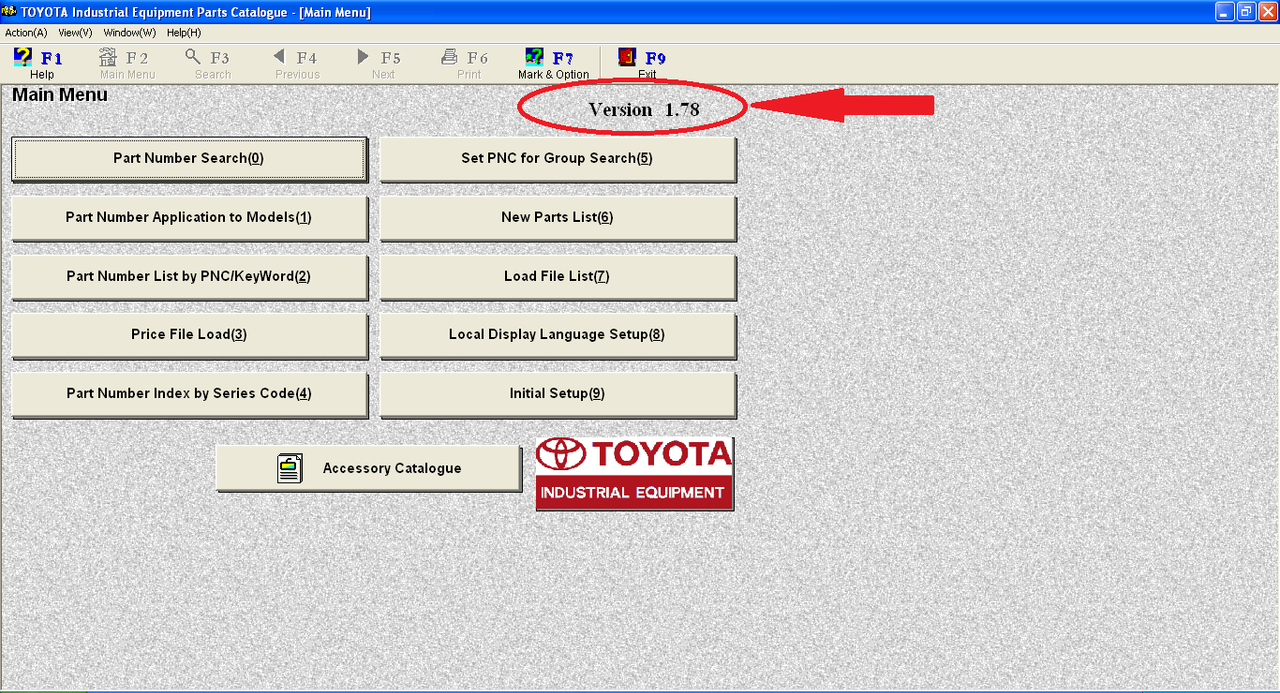
Task: Restore down the catalogue window
Action: (x=1246, y=12)
